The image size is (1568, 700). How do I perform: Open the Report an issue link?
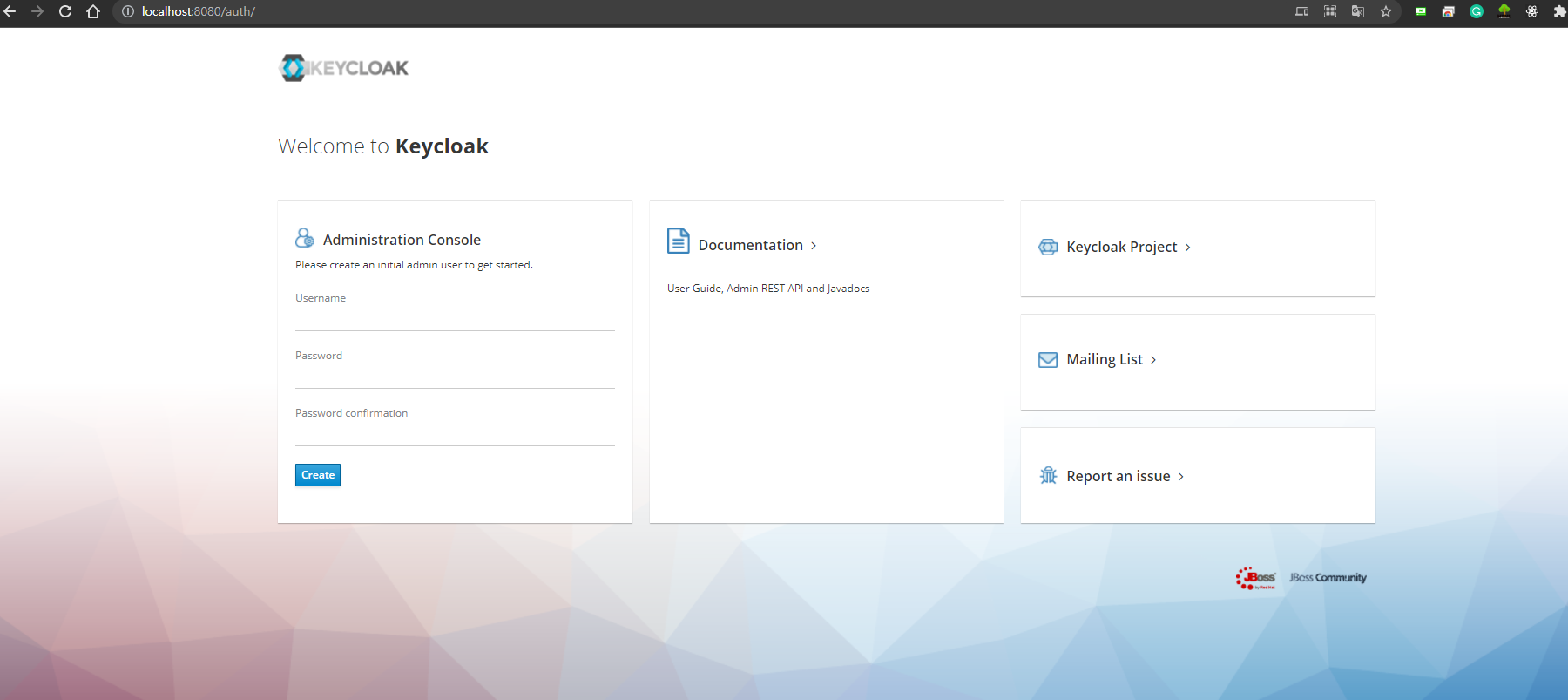click(x=1119, y=476)
